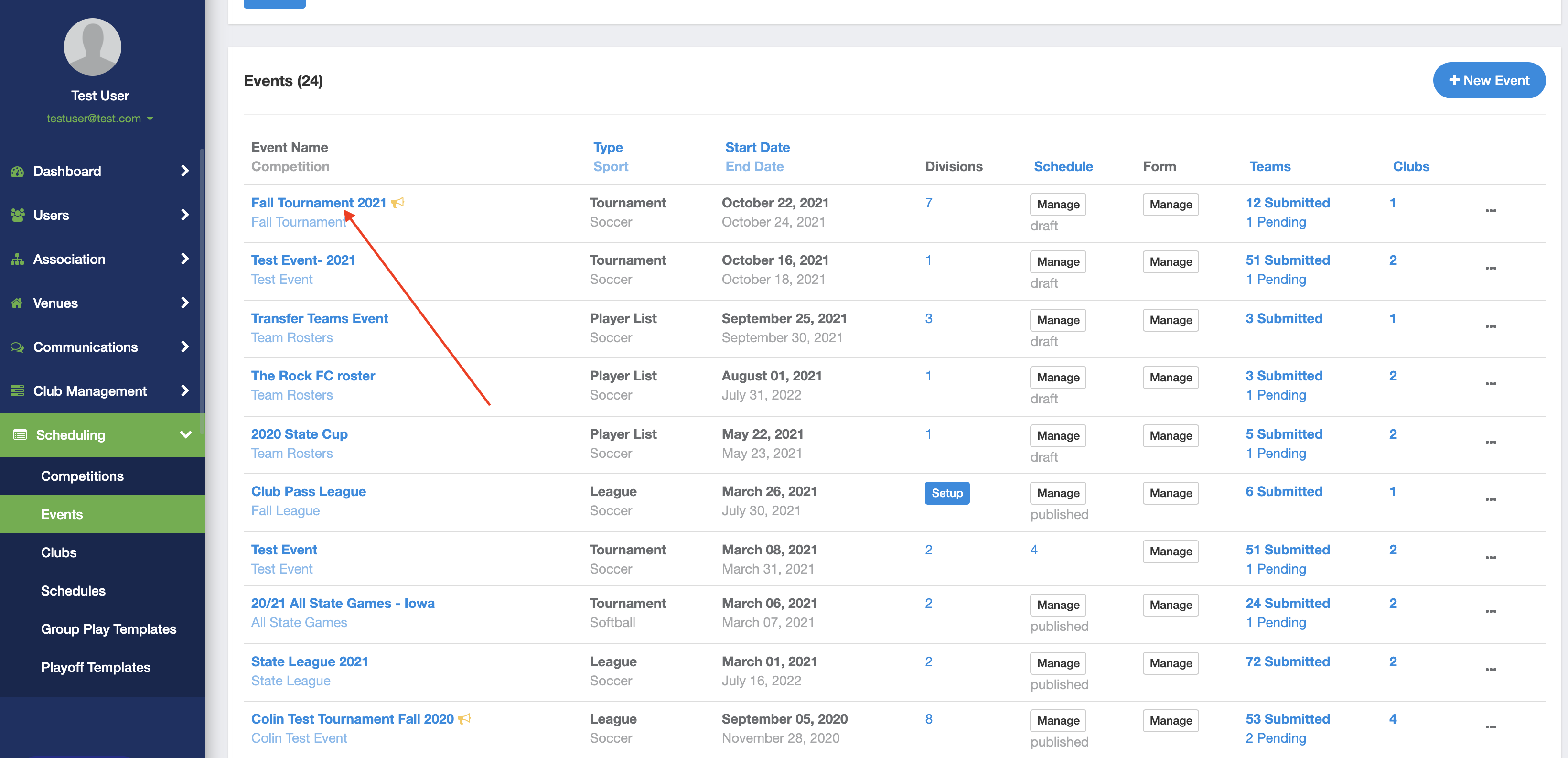Sort by Type column header
Image resolution: width=1568 pixels, height=758 pixels.
[608, 147]
